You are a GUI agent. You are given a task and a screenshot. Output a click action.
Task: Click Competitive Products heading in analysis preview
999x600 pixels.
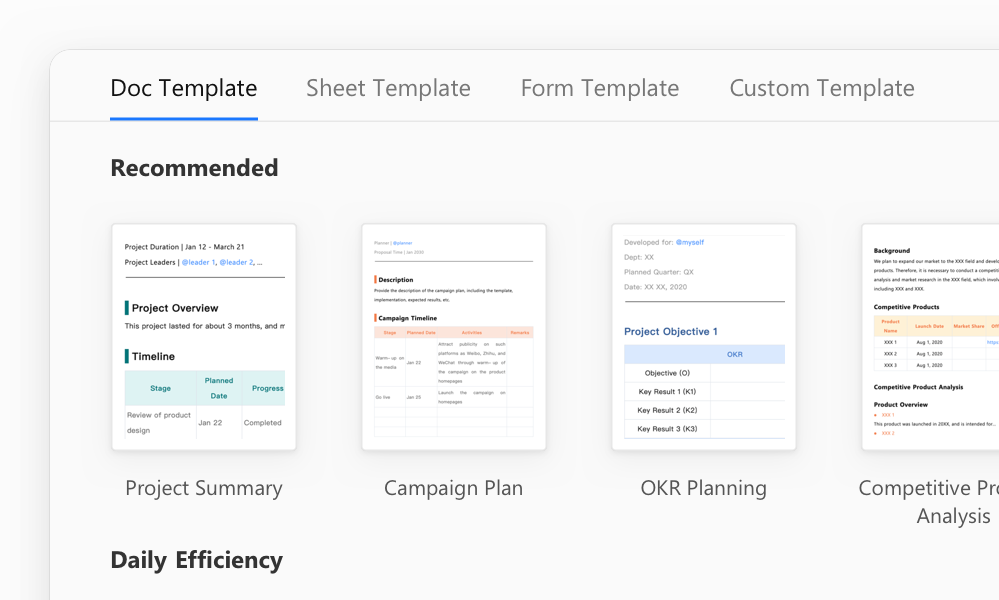click(906, 307)
